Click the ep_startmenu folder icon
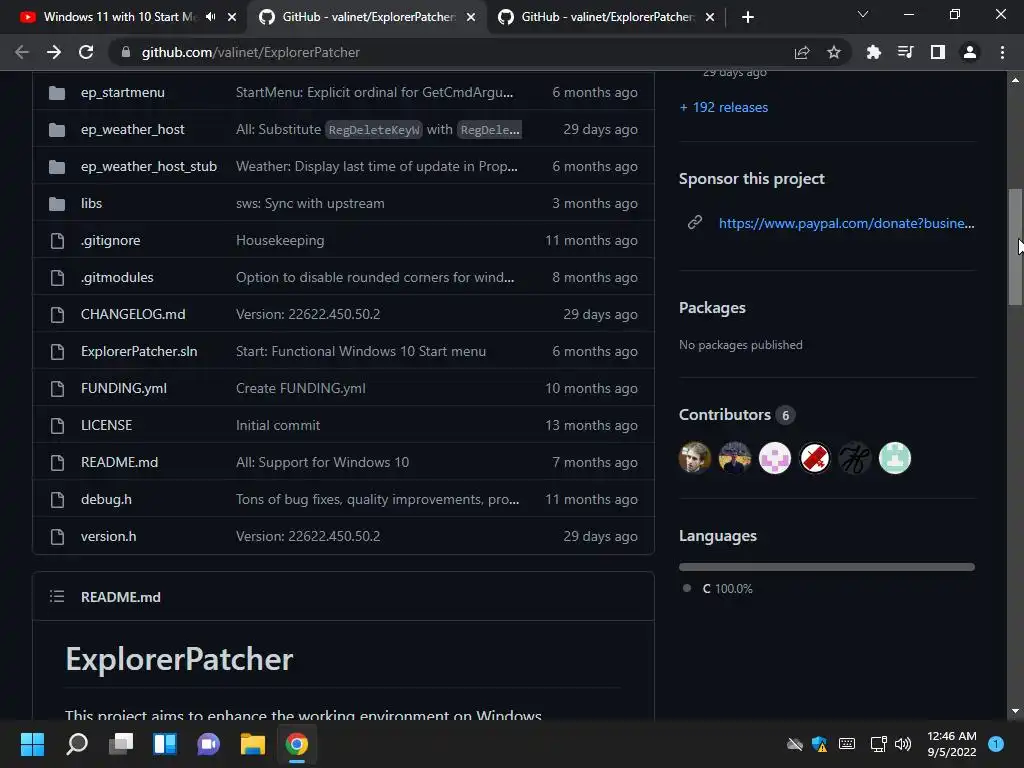 click(57, 93)
